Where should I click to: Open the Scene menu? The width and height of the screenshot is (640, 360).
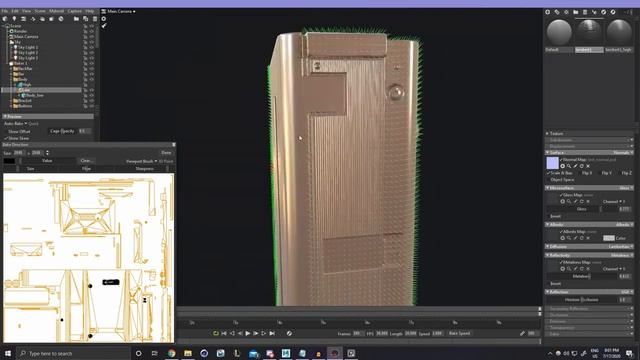pyautogui.click(x=40, y=11)
